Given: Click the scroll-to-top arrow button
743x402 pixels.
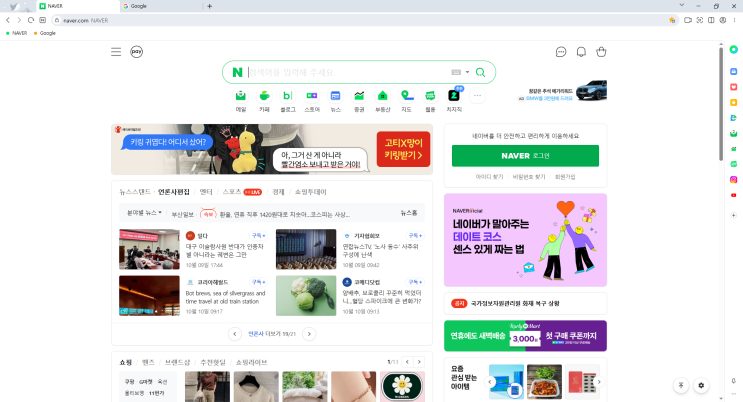Looking at the screenshot, I should coord(681,385).
